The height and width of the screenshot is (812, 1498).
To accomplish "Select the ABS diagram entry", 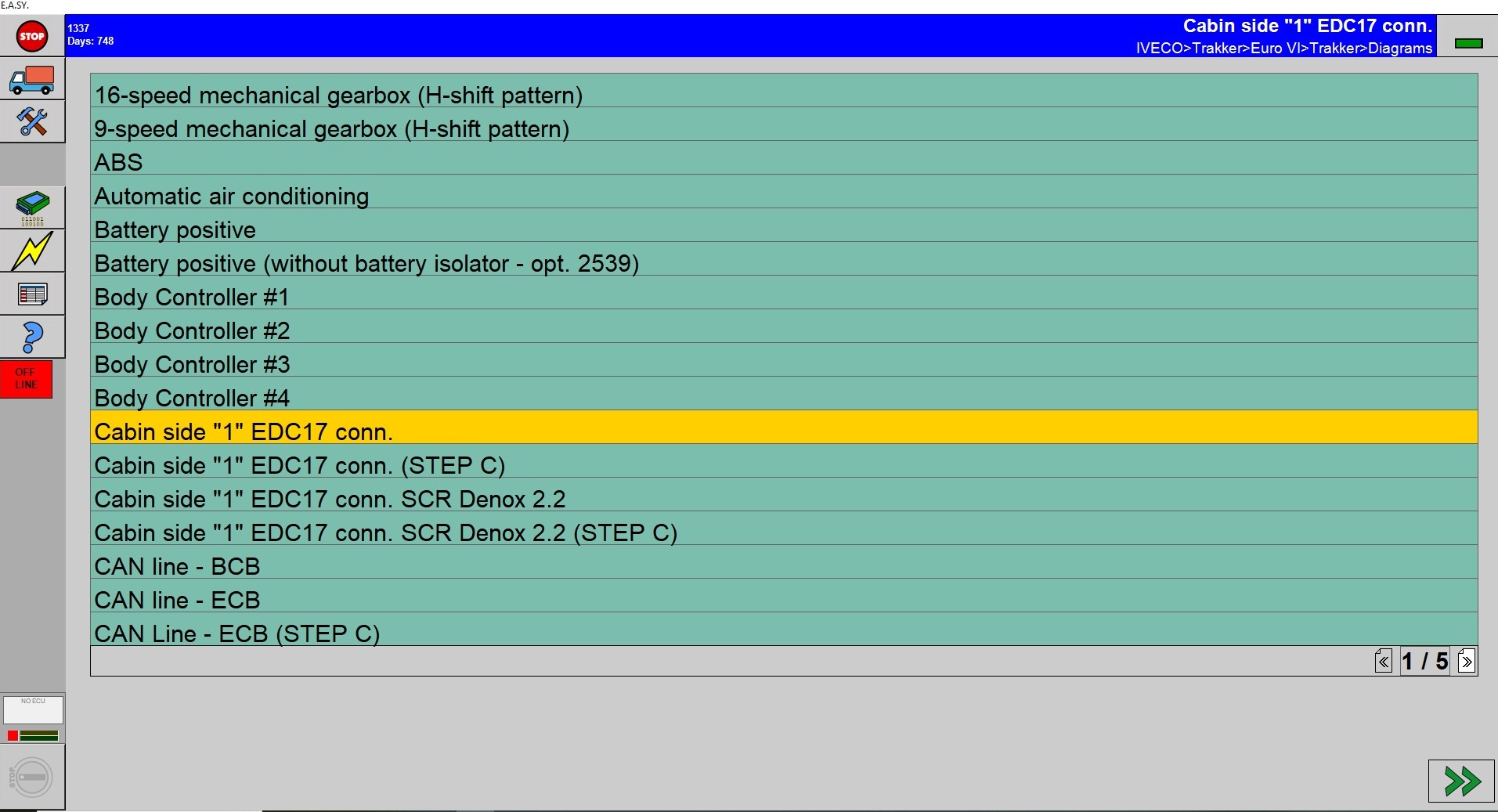I will point(783,162).
